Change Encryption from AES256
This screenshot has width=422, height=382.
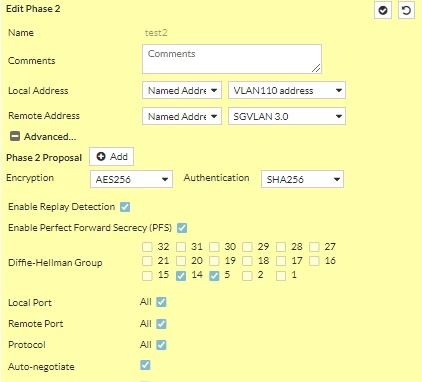click(x=131, y=179)
